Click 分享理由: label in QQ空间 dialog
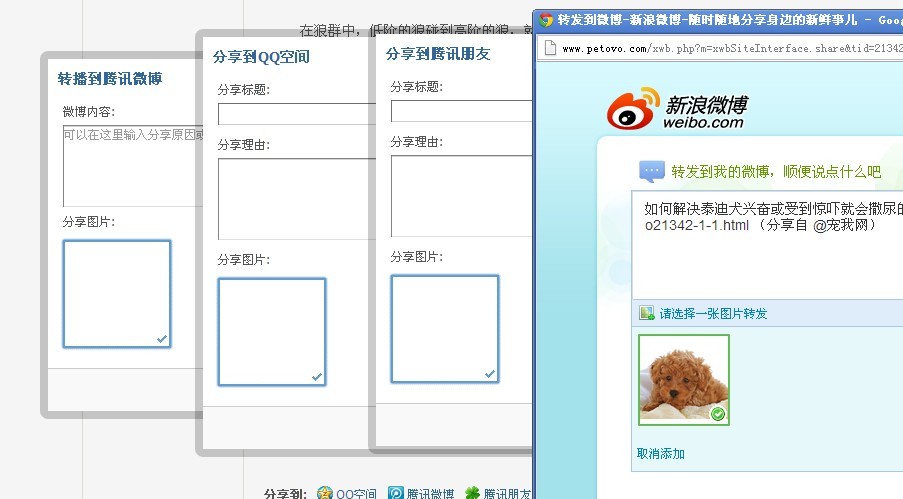The height and width of the screenshot is (499, 903). 244,145
